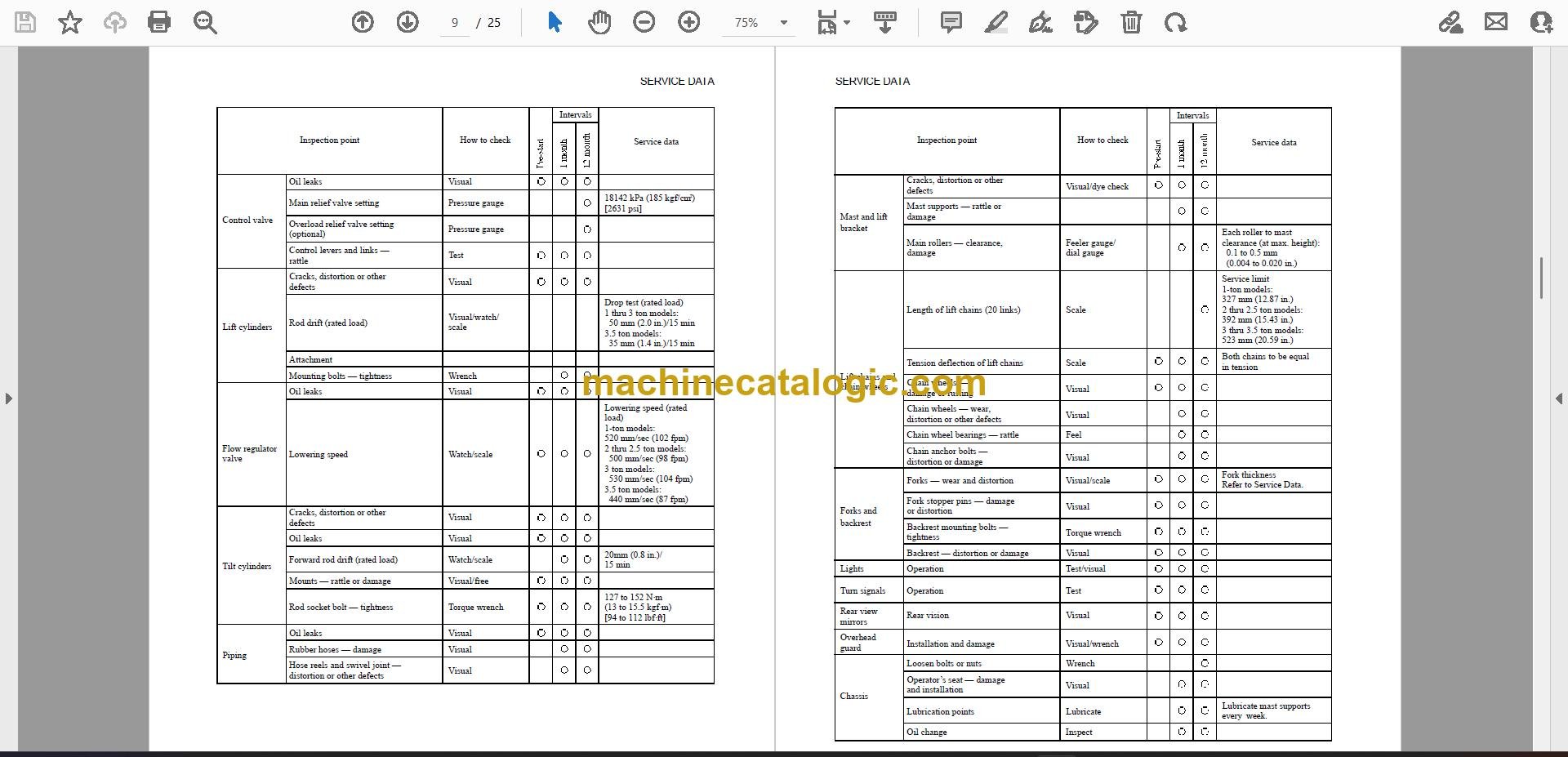Click the scrolling mode icon
Screen dimensions: 1568x757
[x=885, y=23]
